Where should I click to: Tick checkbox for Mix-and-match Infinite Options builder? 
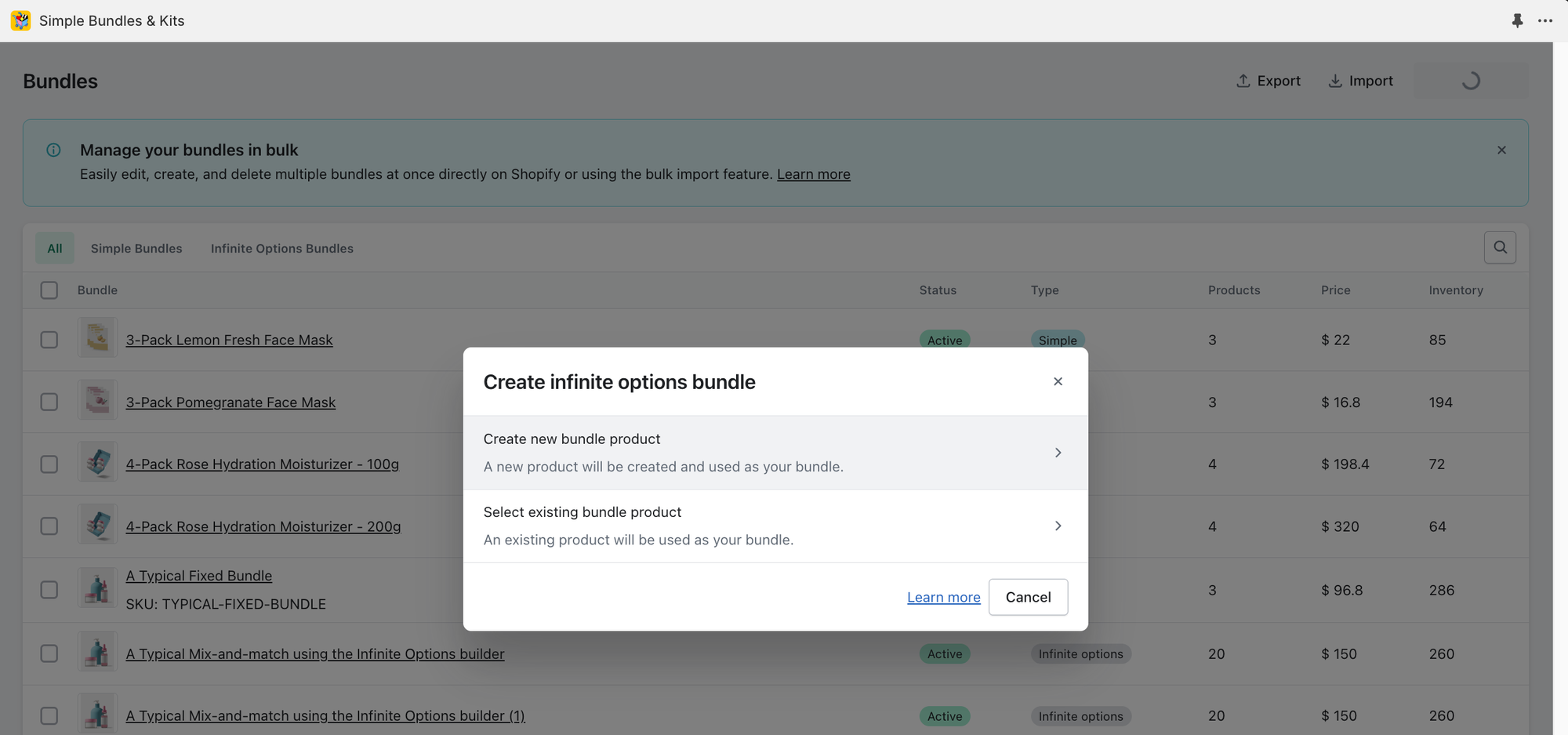coord(49,653)
